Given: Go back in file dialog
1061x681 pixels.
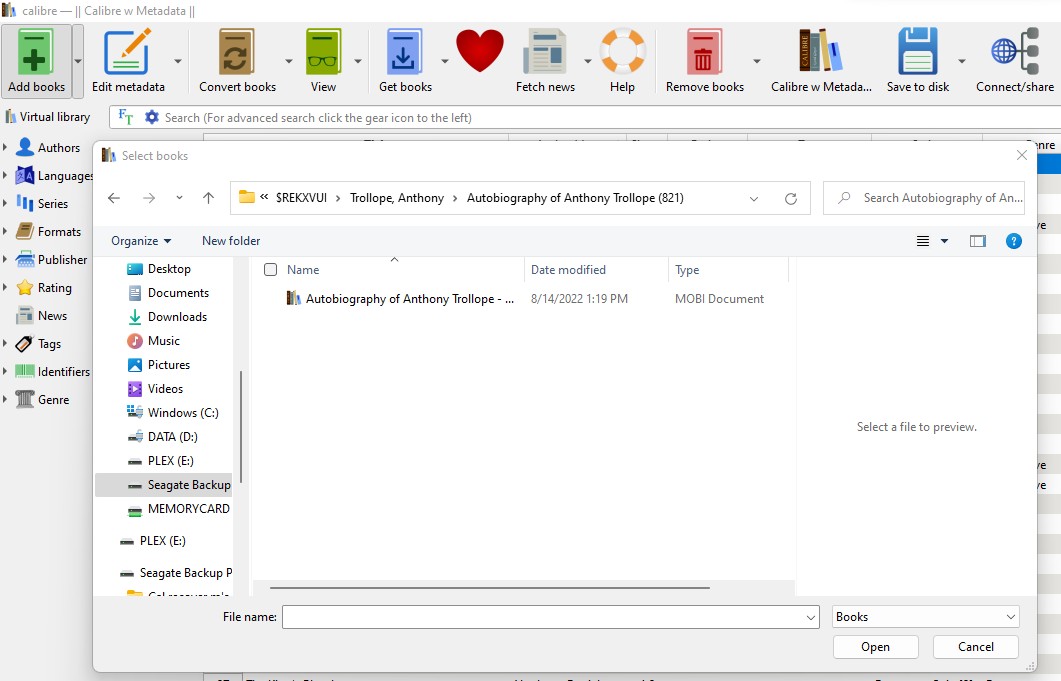Looking at the screenshot, I should tap(114, 198).
